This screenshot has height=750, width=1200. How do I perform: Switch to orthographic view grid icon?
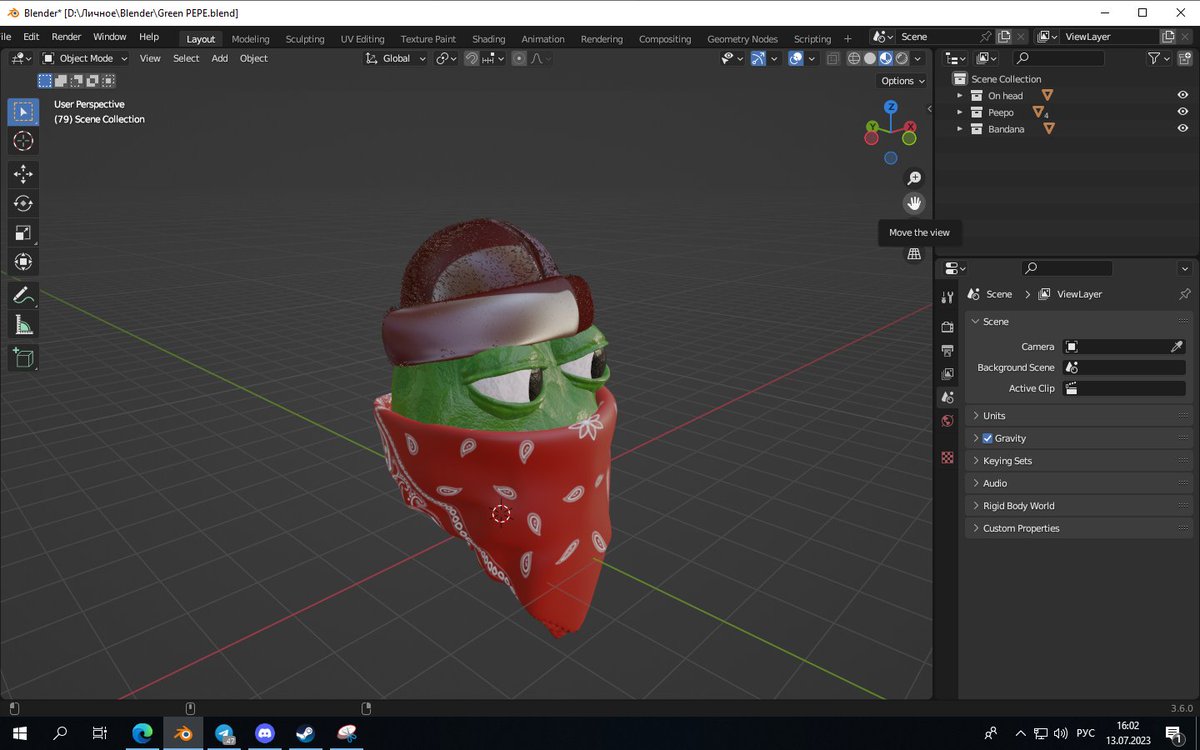[x=914, y=254]
